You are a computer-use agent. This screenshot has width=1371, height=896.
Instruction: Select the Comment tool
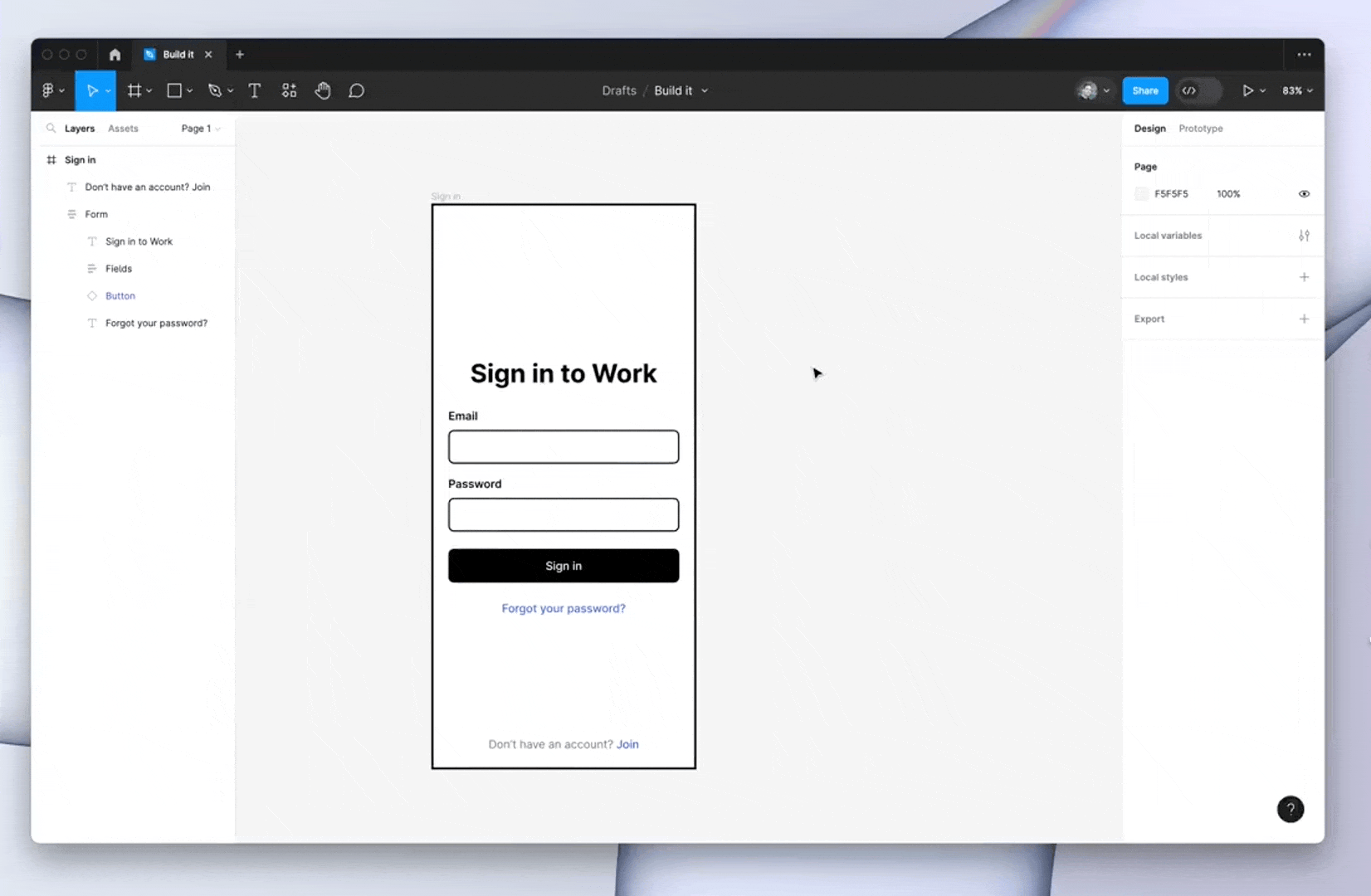point(356,91)
